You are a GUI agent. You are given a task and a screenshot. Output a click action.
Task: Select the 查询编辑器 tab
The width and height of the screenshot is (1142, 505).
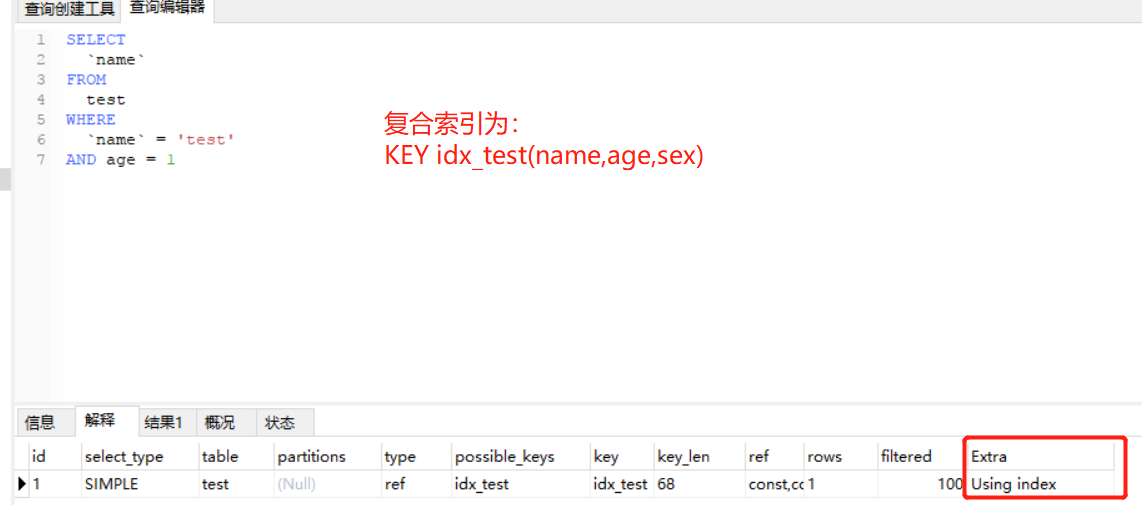click(x=167, y=8)
